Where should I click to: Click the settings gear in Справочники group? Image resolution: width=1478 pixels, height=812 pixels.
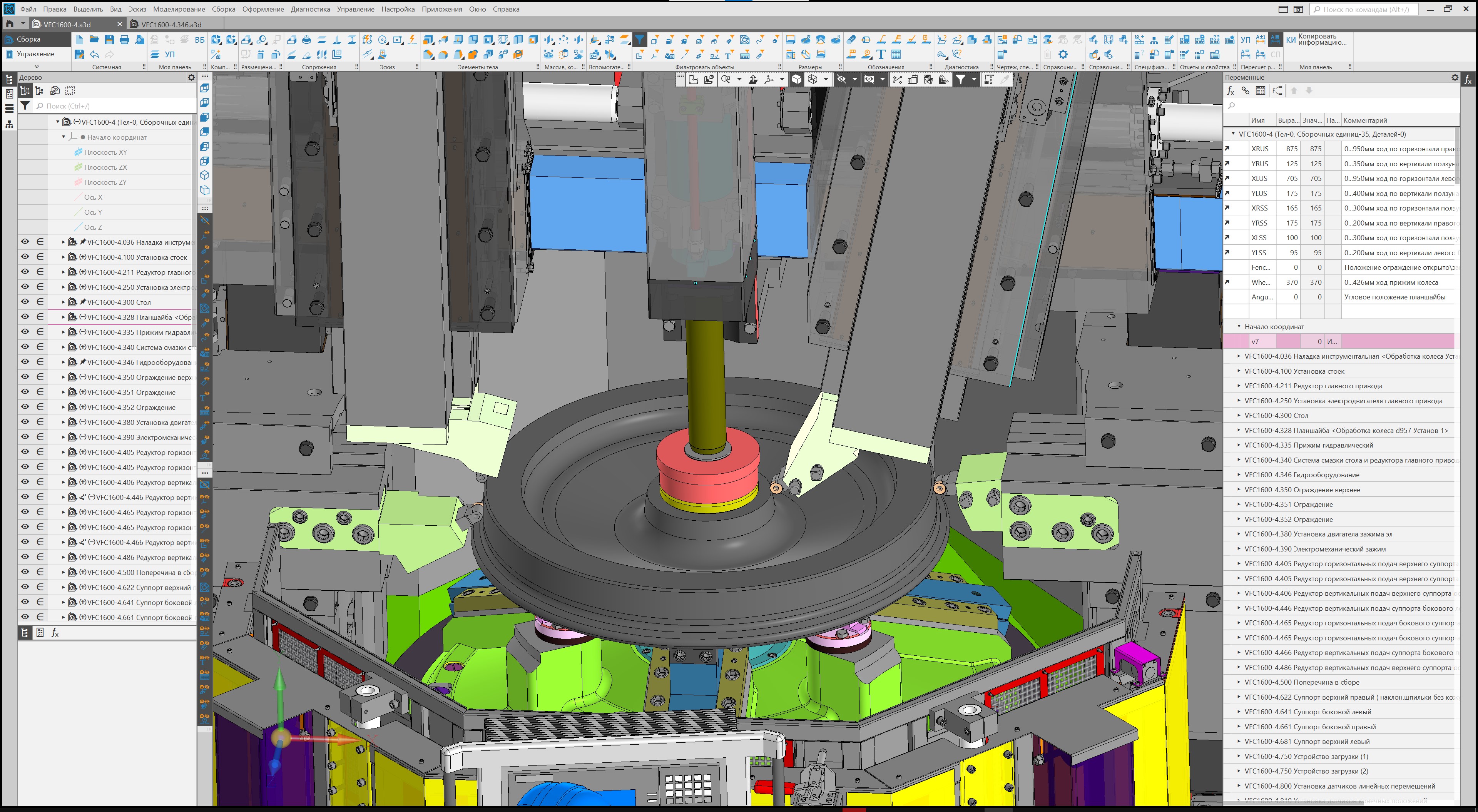coord(1063,55)
